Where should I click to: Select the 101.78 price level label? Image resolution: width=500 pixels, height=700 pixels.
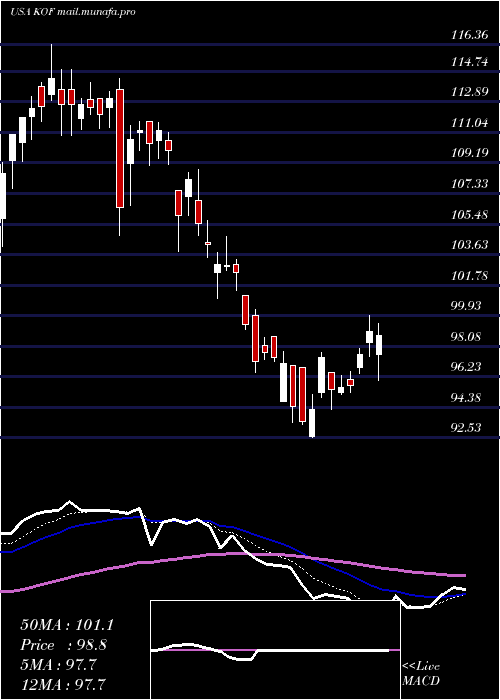coord(469,275)
